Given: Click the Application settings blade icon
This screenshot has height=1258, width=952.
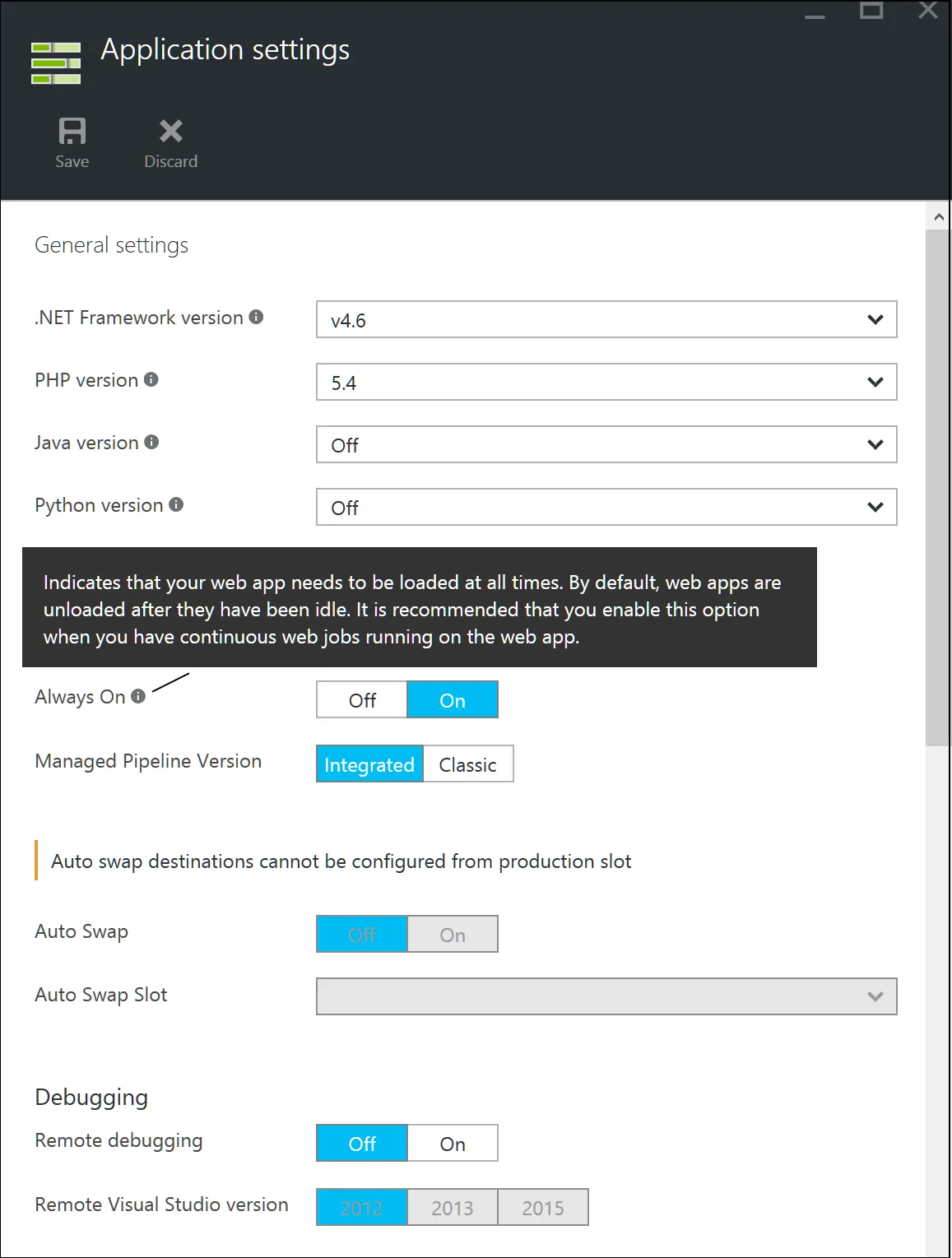Looking at the screenshot, I should [56, 63].
